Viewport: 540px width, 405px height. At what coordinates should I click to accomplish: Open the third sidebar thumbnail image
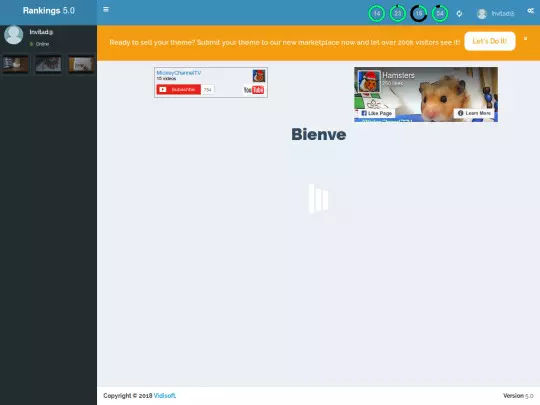point(81,64)
